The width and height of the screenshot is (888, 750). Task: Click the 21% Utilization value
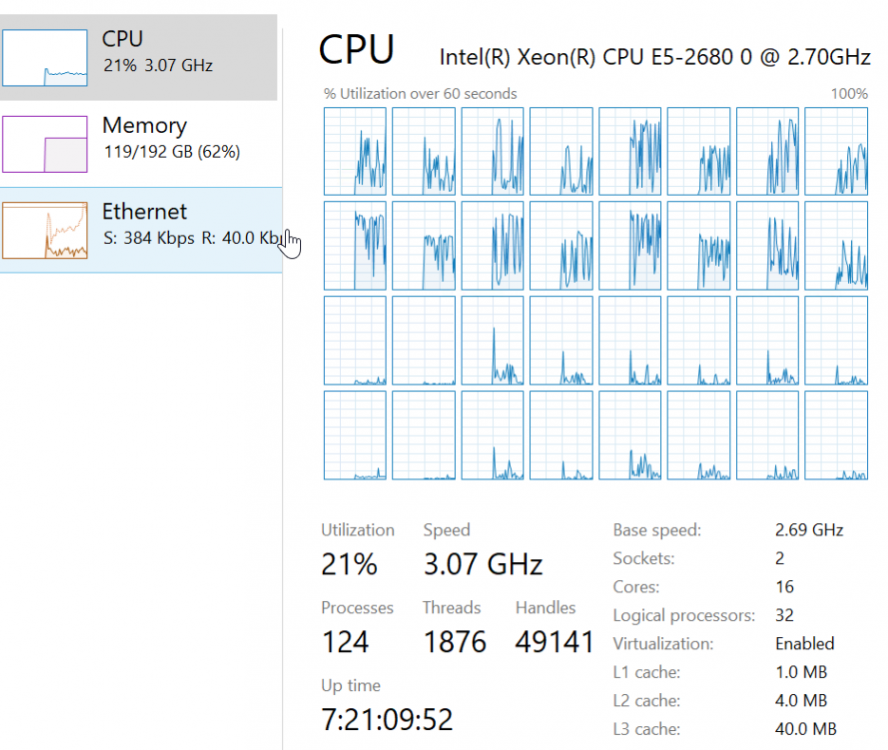tap(349, 564)
